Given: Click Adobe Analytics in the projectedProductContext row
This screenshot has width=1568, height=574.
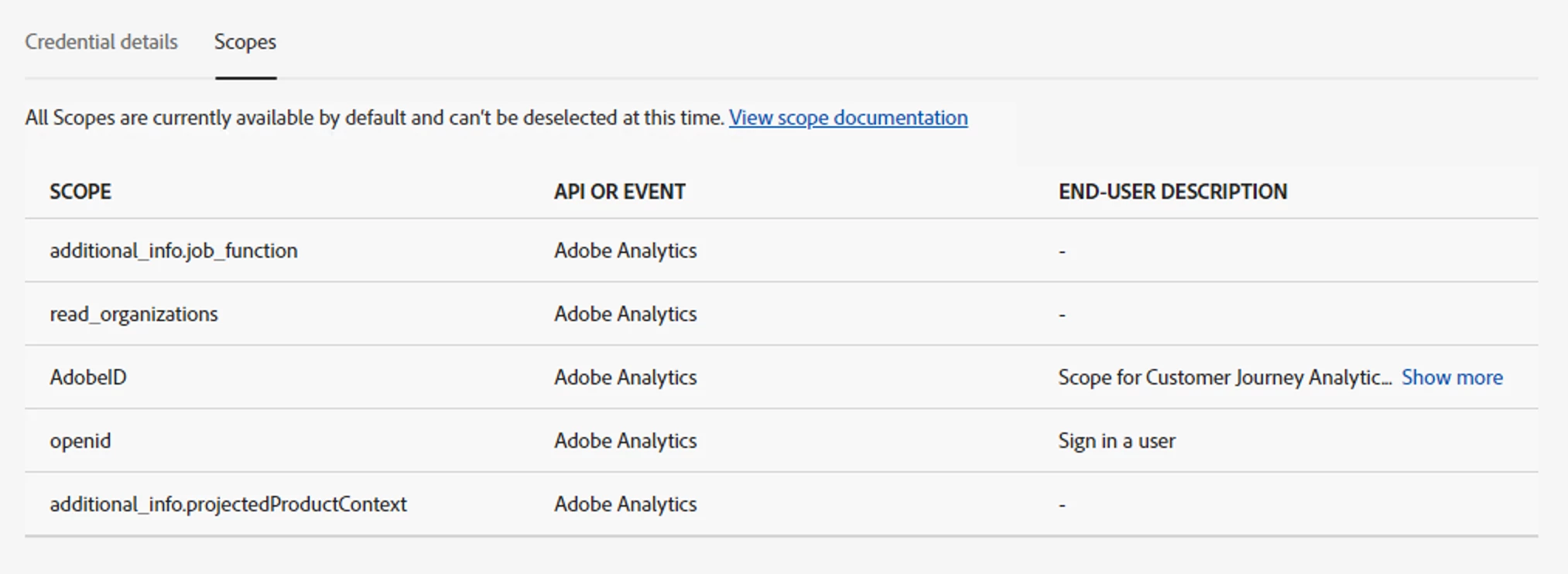Looking at the screenshot, I should tap(625, 504).
